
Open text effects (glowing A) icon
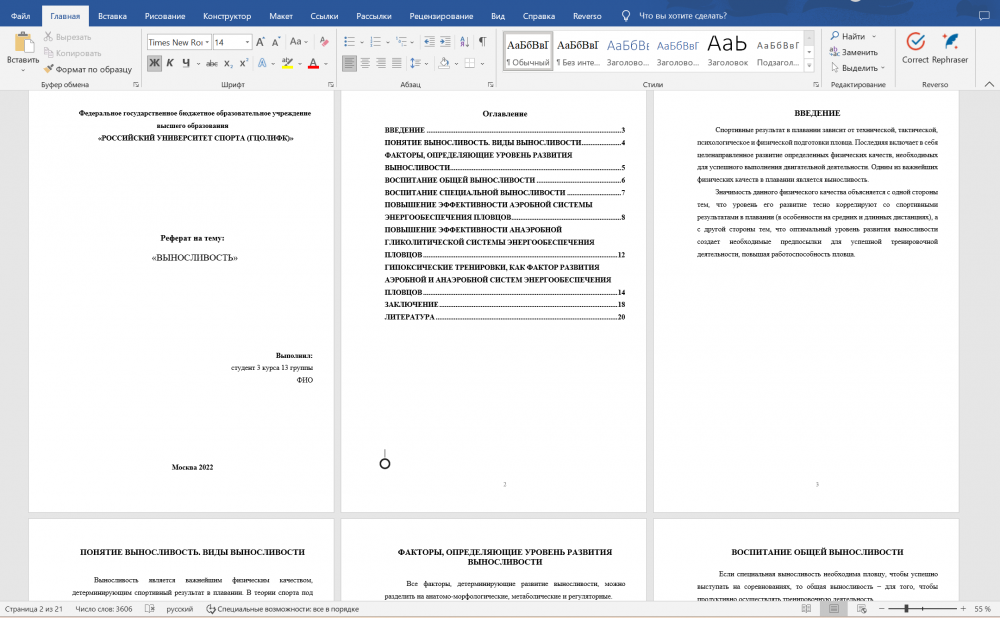point(262,63)
